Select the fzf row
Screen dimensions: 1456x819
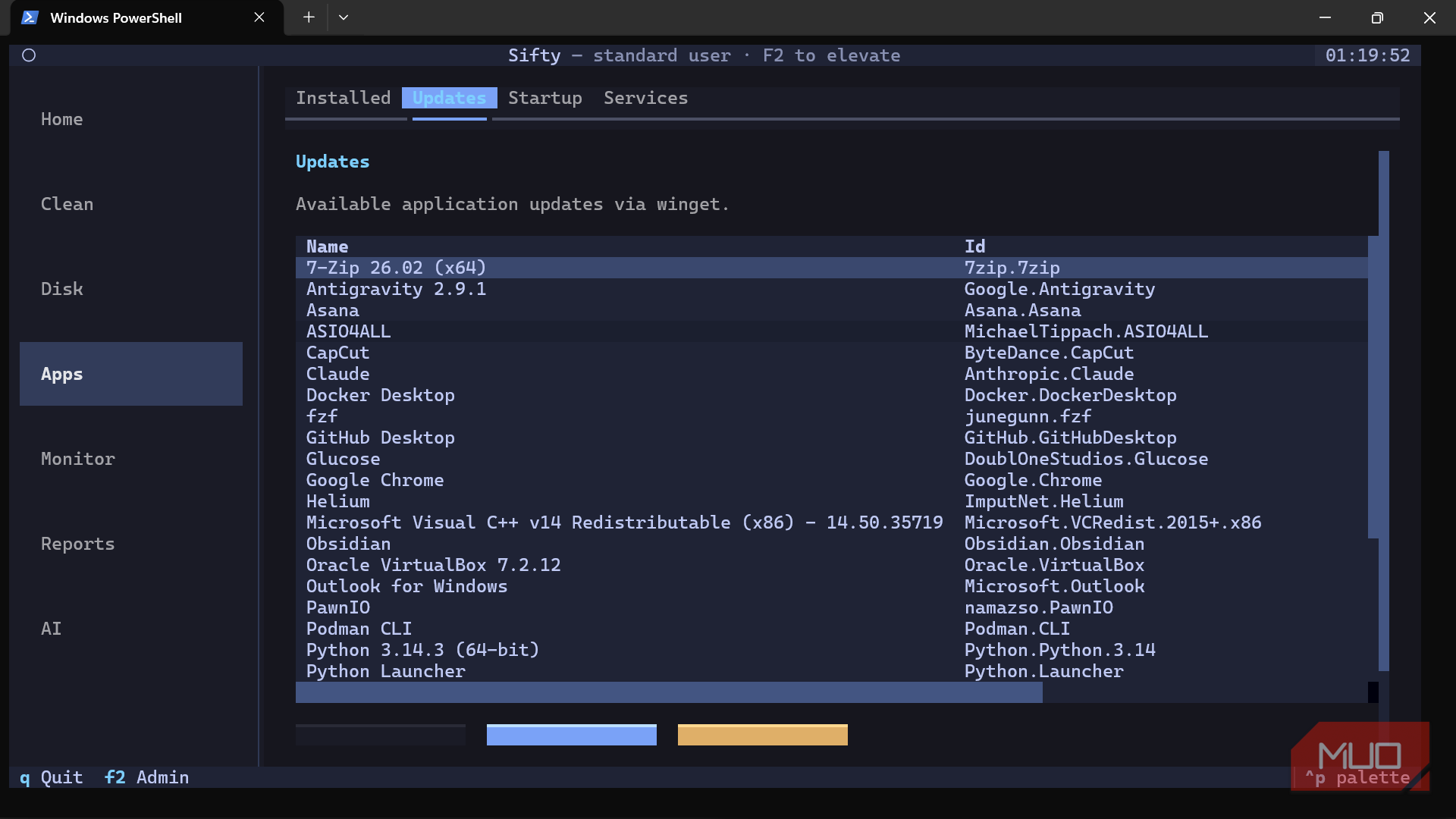click(832, 416)
